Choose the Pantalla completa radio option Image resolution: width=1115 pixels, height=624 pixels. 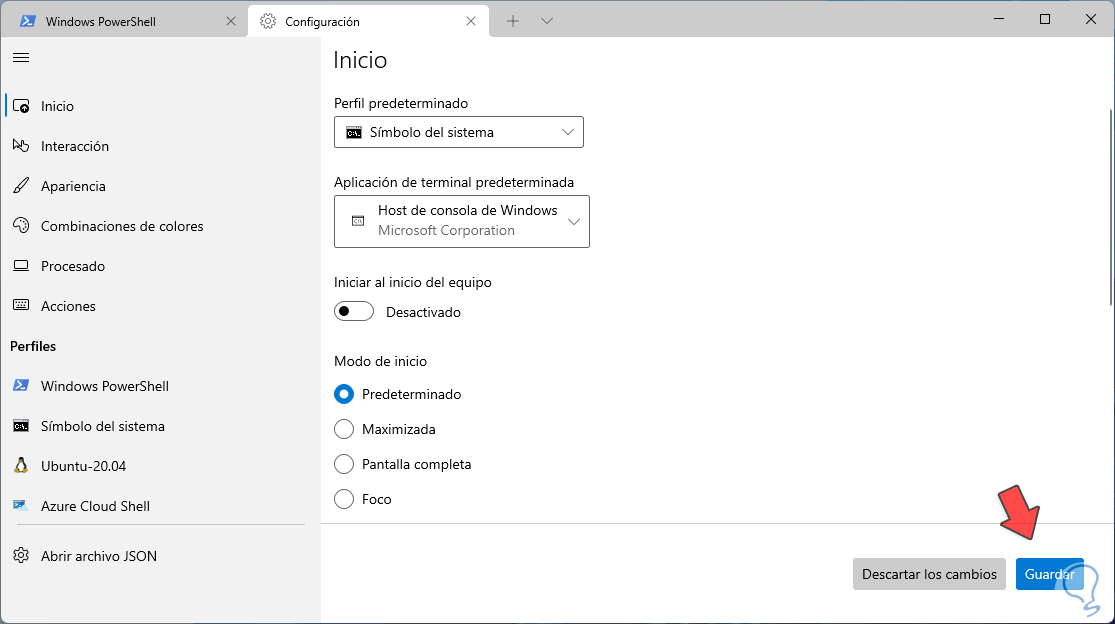pyautogui.click(x=344, y=464)
